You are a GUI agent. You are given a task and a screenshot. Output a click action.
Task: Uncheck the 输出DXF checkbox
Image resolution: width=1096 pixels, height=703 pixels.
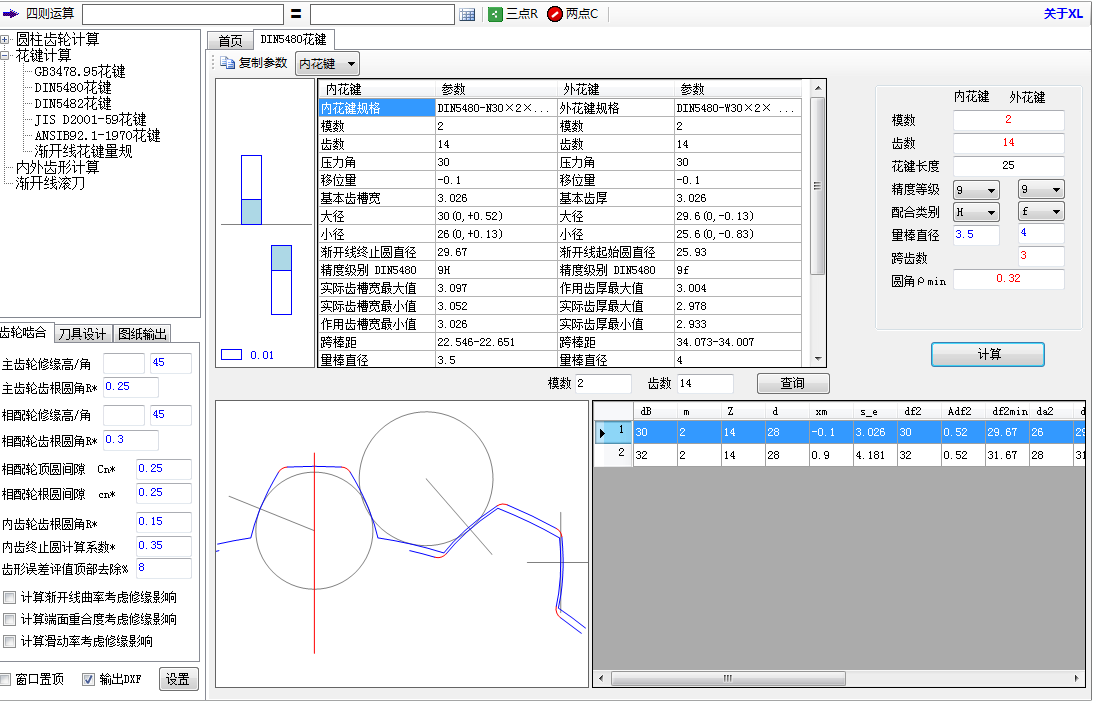pos(88,680)
